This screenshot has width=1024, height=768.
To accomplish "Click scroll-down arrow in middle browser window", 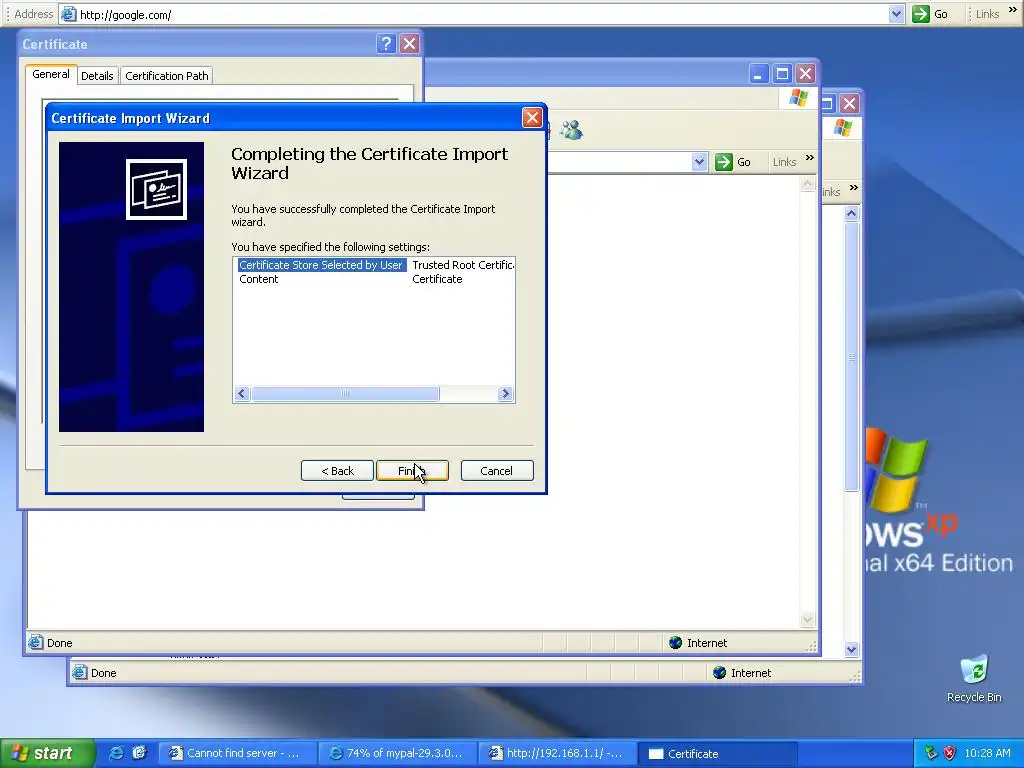I will (807, 619).
